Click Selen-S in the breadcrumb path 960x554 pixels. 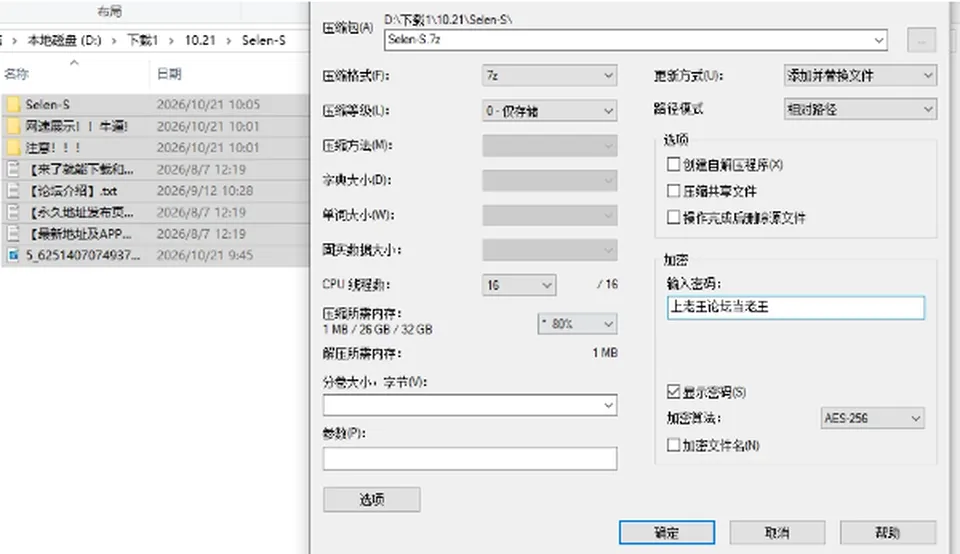[x=263, y=40]
